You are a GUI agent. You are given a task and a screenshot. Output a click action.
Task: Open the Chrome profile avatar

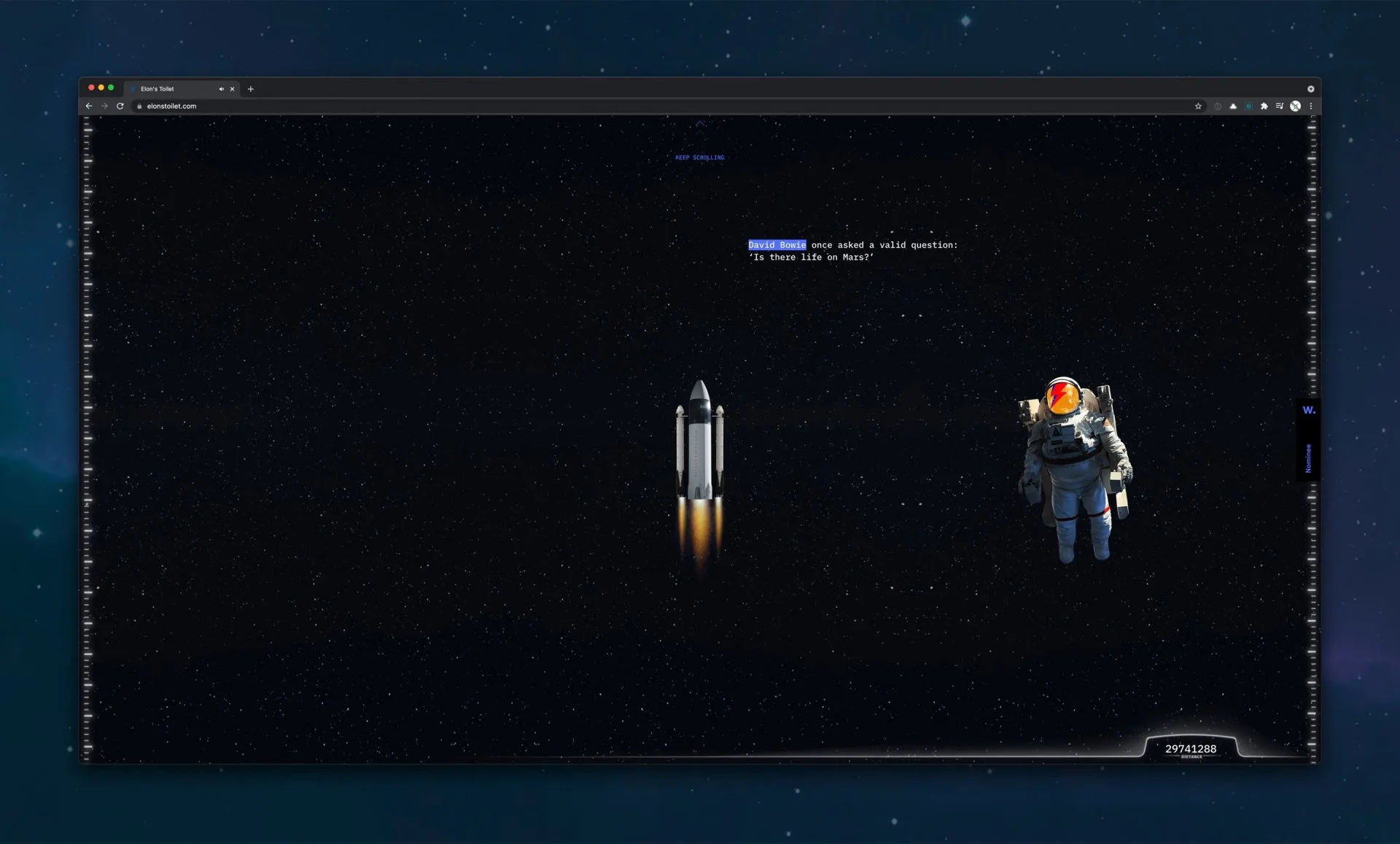[1295, 106]
